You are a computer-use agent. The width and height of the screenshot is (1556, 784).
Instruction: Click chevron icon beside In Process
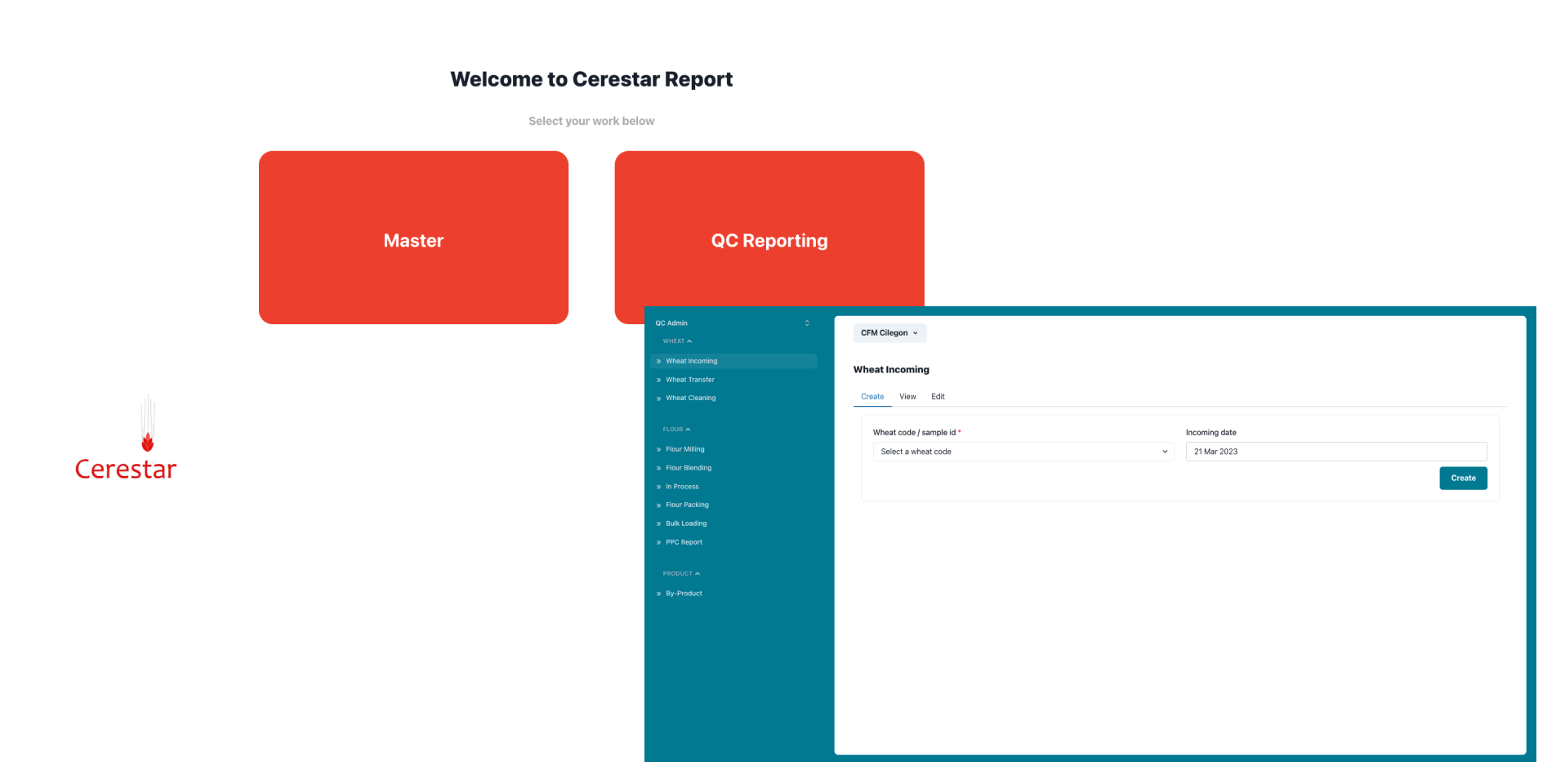[658, 487]
